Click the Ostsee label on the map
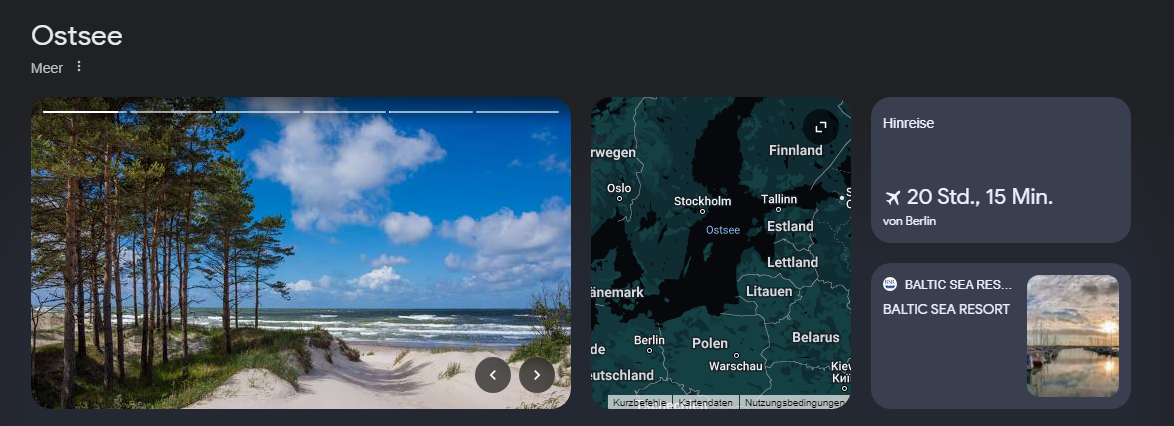 [723, 230]
